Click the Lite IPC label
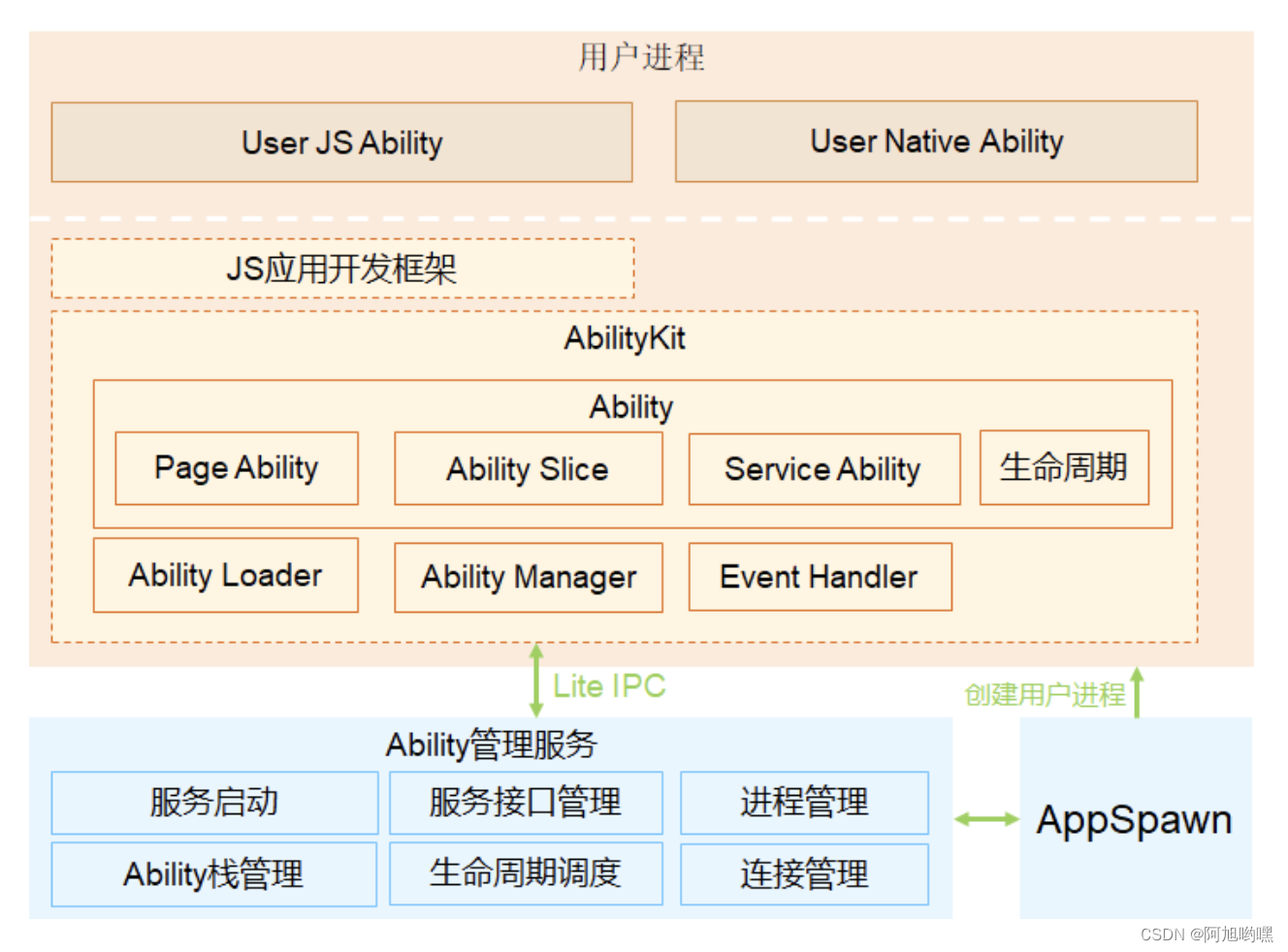 pos(609,686)
